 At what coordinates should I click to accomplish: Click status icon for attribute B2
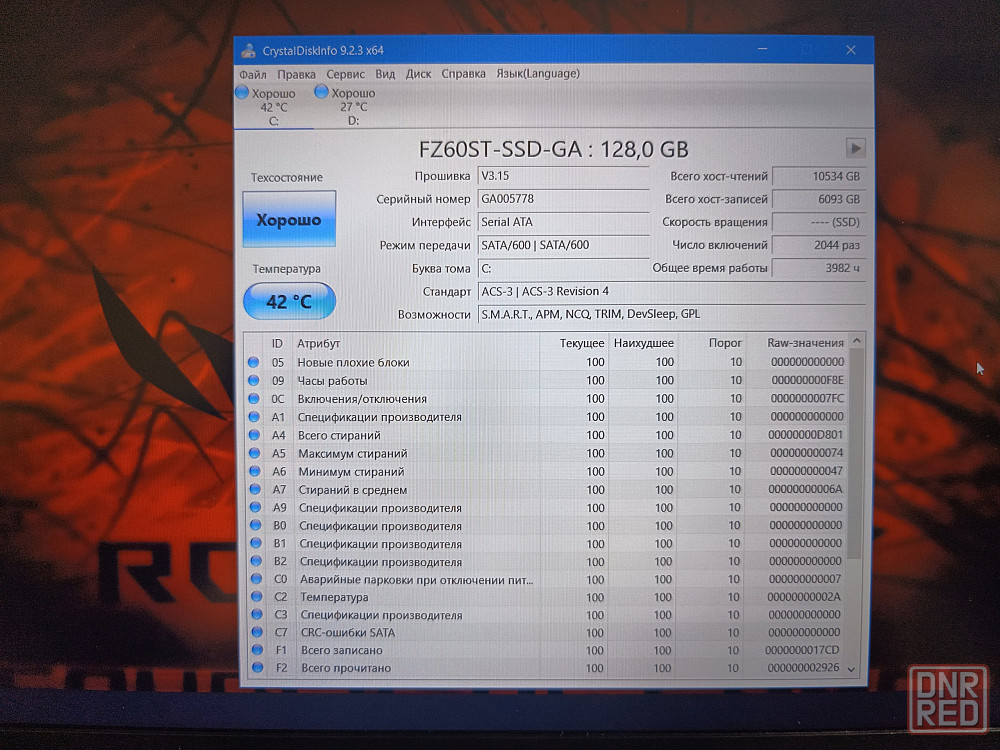click(256, 561)
